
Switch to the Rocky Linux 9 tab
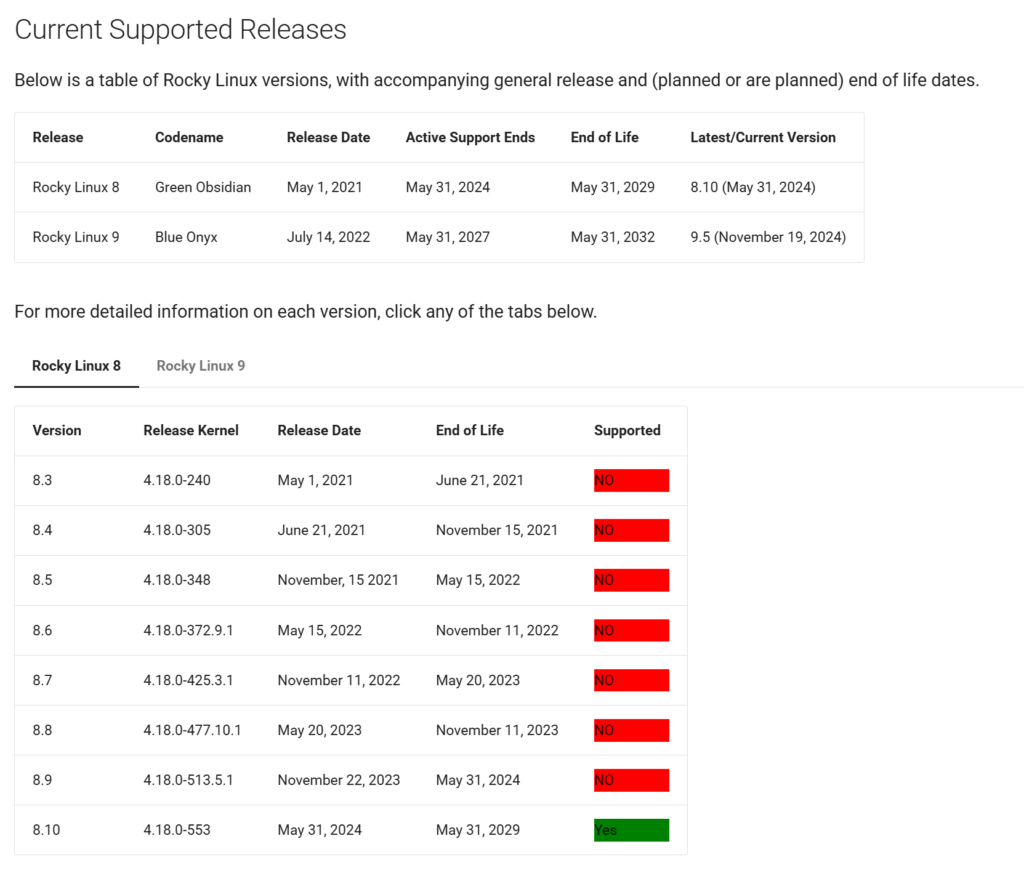pos(200,366)
